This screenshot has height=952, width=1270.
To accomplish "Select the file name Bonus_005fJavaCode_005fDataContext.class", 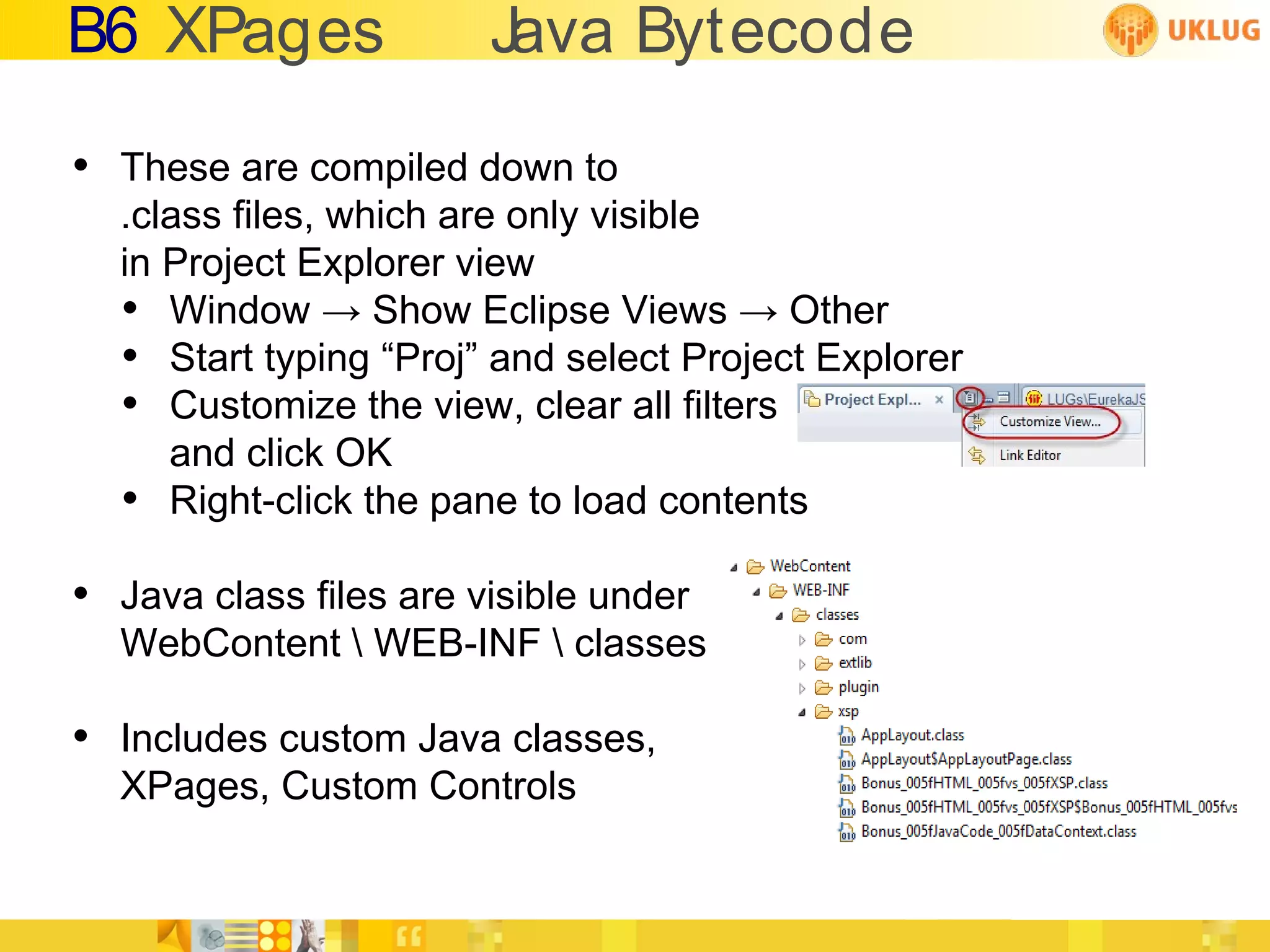I will click(x=998, y=832).
